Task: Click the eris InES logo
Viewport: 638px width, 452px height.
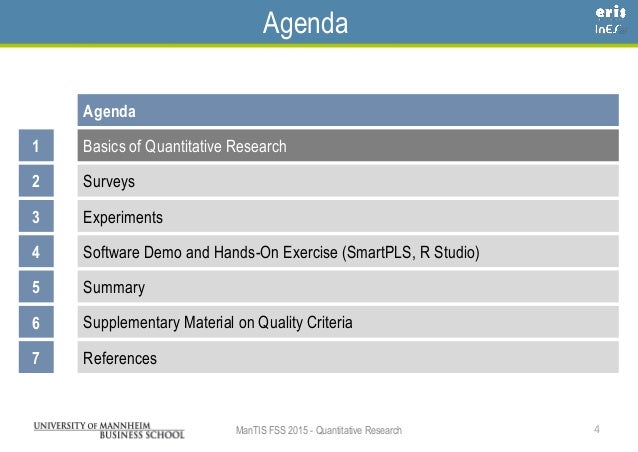Action: tap(610, 20)
